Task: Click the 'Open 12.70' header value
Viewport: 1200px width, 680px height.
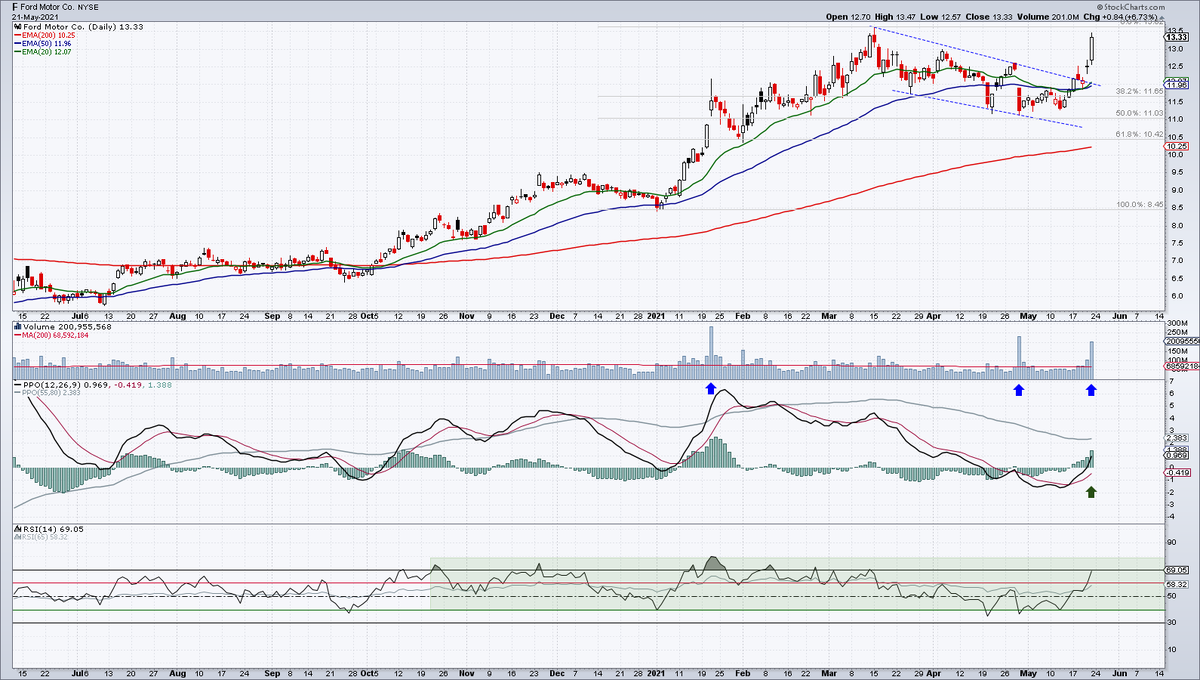Action: pos(849,17)
